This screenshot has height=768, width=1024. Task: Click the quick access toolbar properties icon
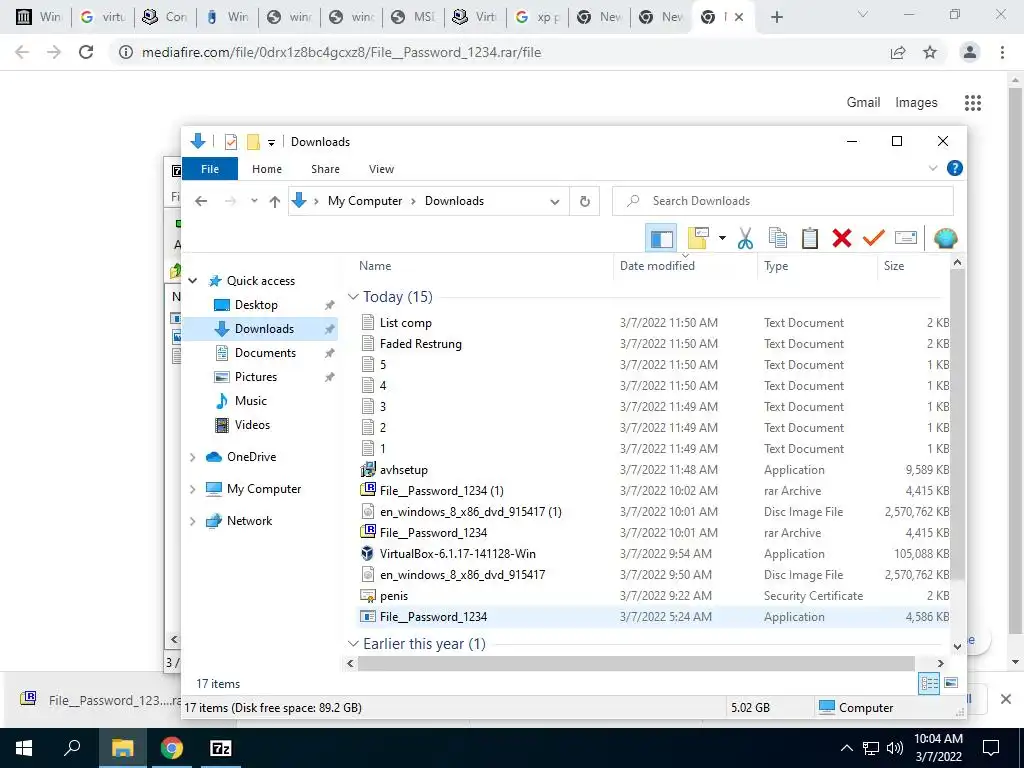pos(230,142)
